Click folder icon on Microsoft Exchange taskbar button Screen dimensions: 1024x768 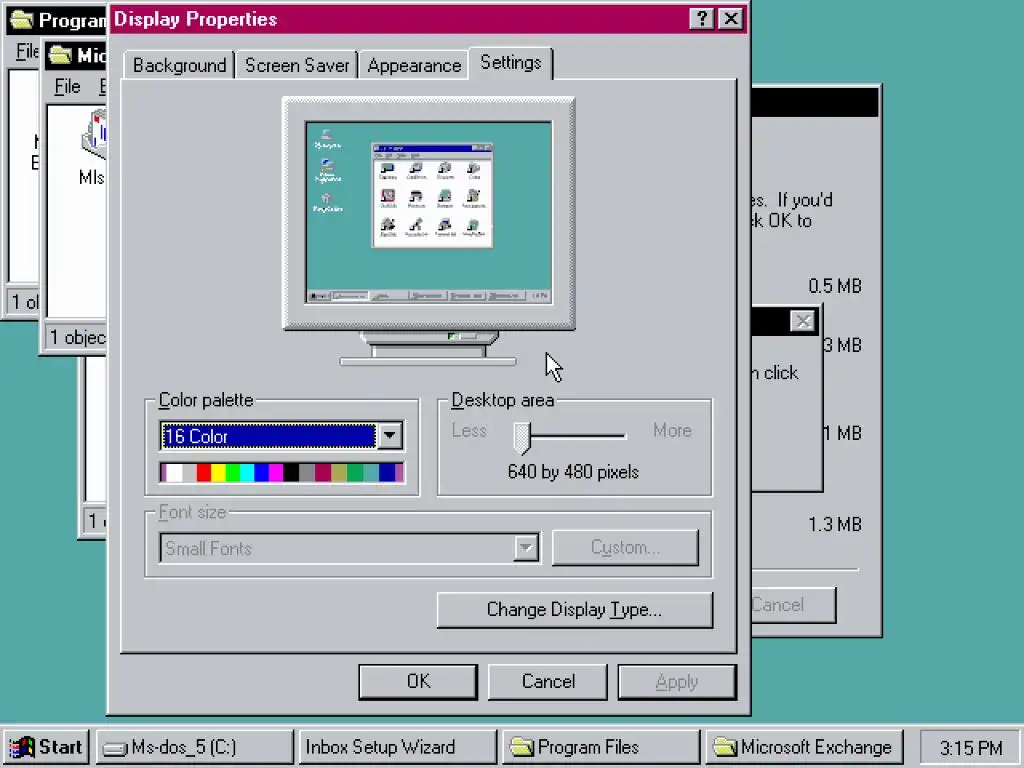(x=725, y=747)
